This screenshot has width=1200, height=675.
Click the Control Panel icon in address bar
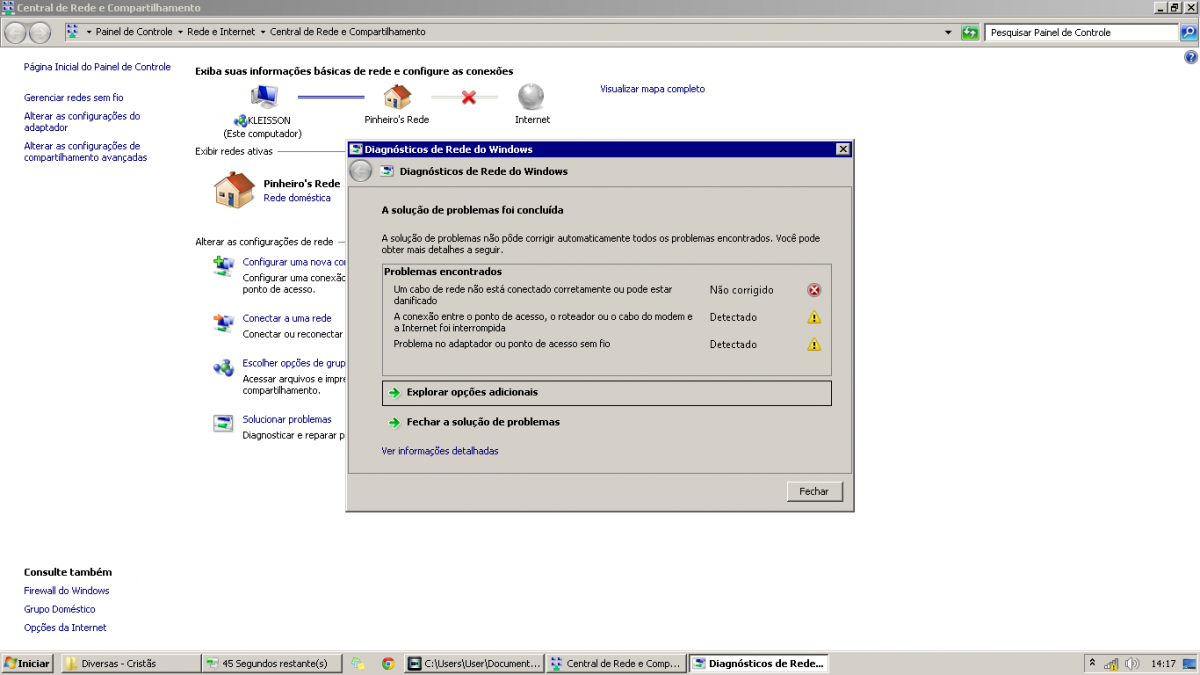click(73, 32)
